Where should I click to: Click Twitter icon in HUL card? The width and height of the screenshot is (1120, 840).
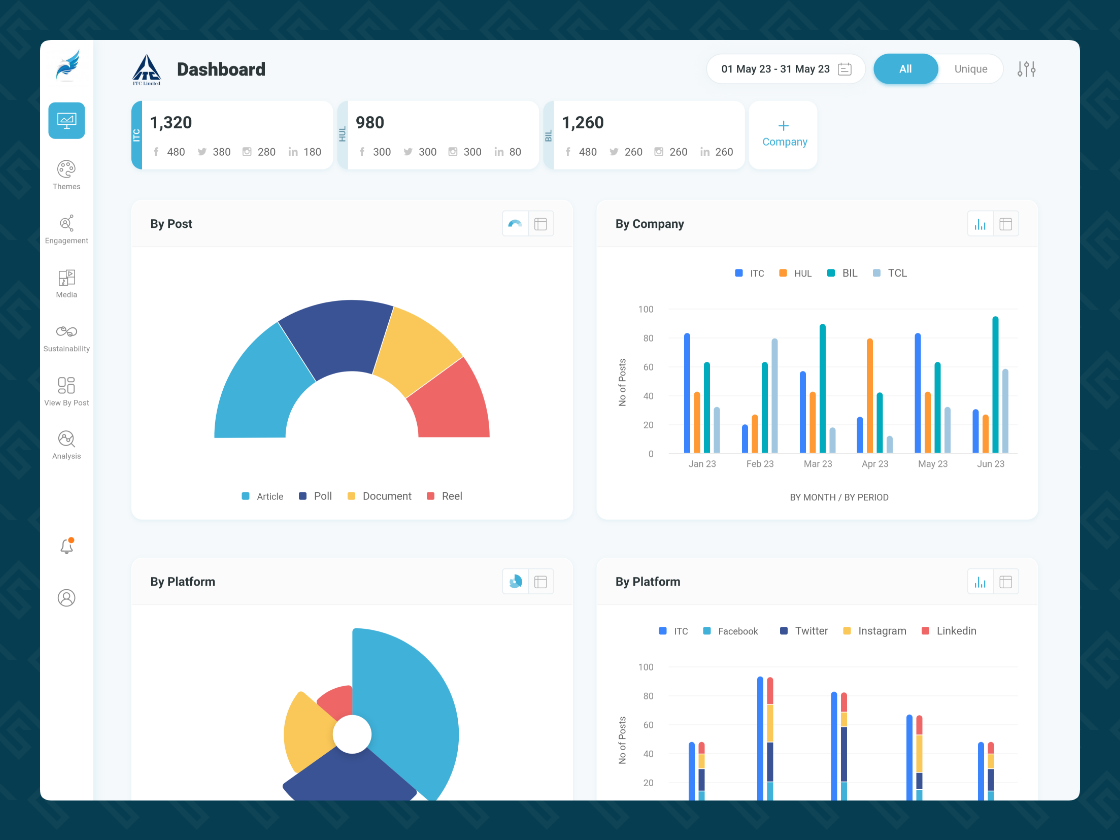click(408, 152)
